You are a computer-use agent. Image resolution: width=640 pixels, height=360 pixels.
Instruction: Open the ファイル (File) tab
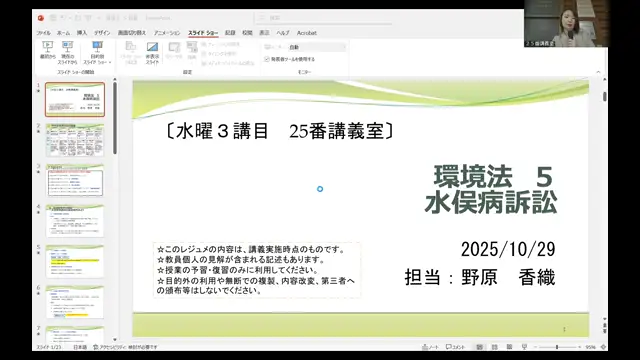(x=43, y=33)
